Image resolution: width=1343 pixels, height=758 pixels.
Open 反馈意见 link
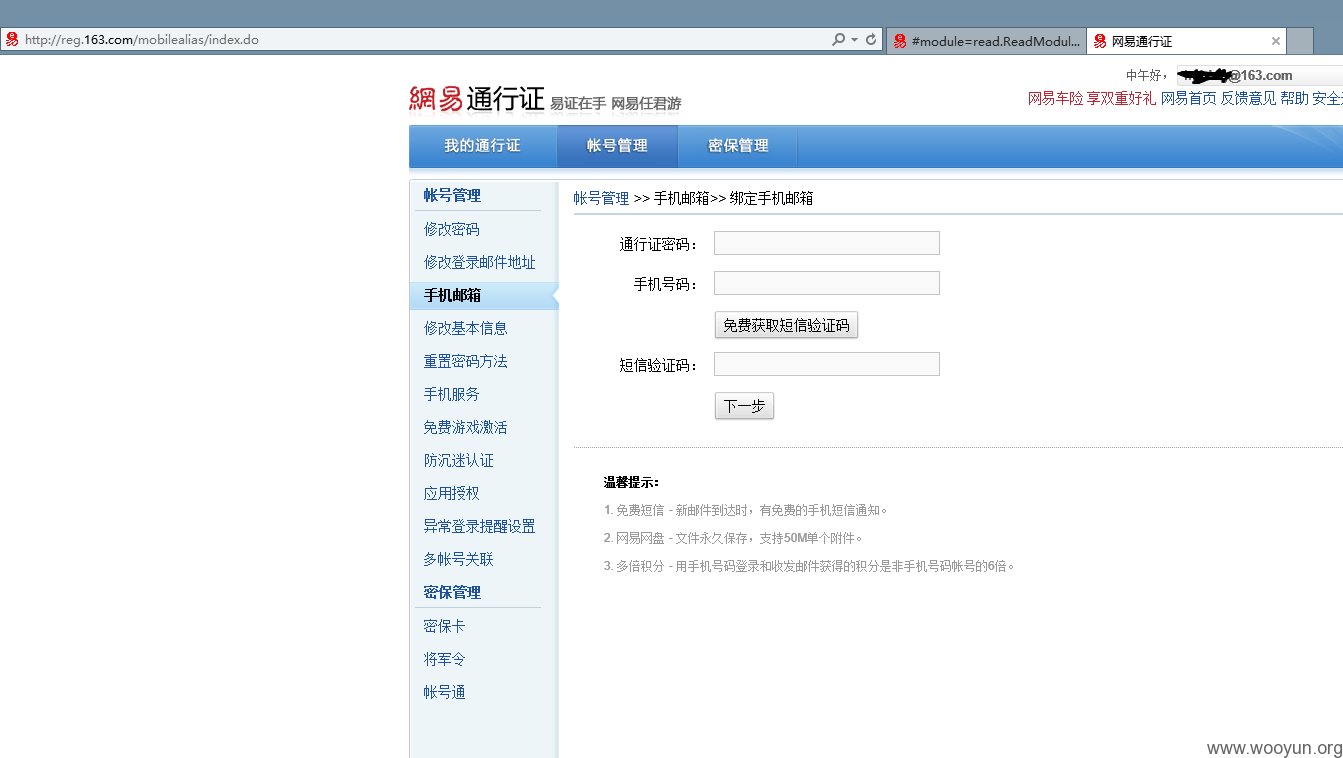(1248, 98)
